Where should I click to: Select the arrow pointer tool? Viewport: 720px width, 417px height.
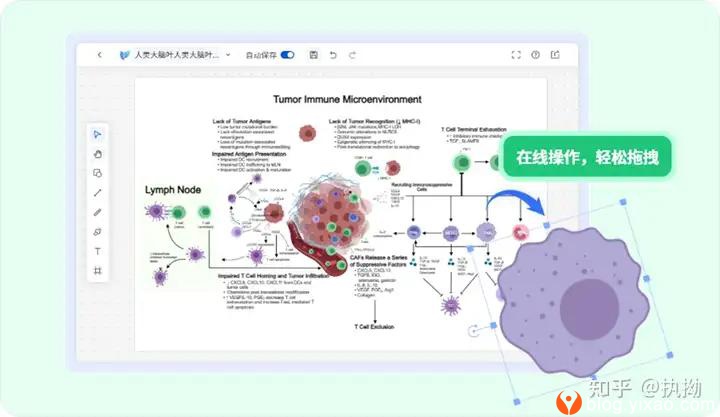tap(97, 135)
